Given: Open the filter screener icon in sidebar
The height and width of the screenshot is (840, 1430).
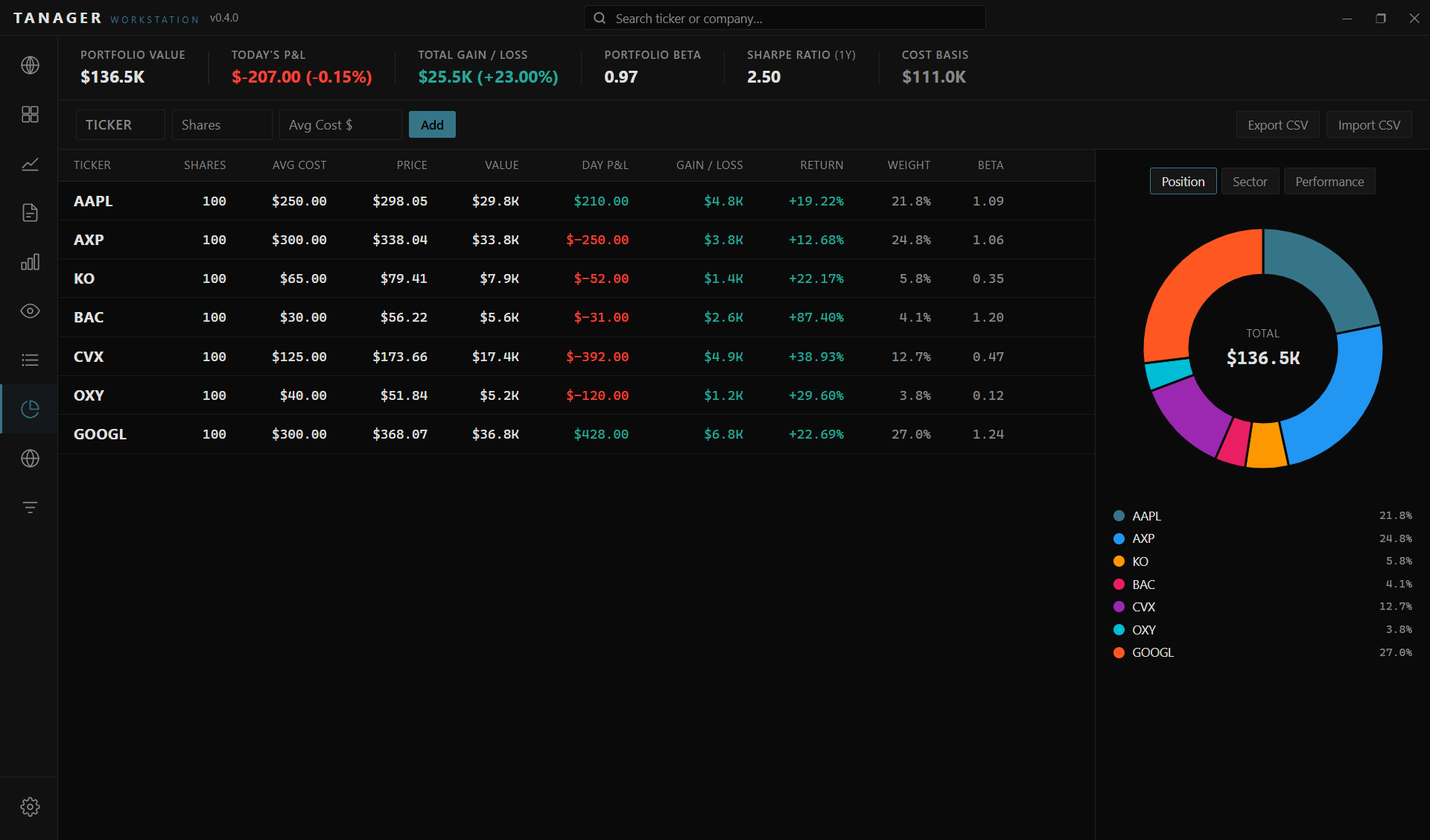Looking at the screenshot, I should point(30,508).
